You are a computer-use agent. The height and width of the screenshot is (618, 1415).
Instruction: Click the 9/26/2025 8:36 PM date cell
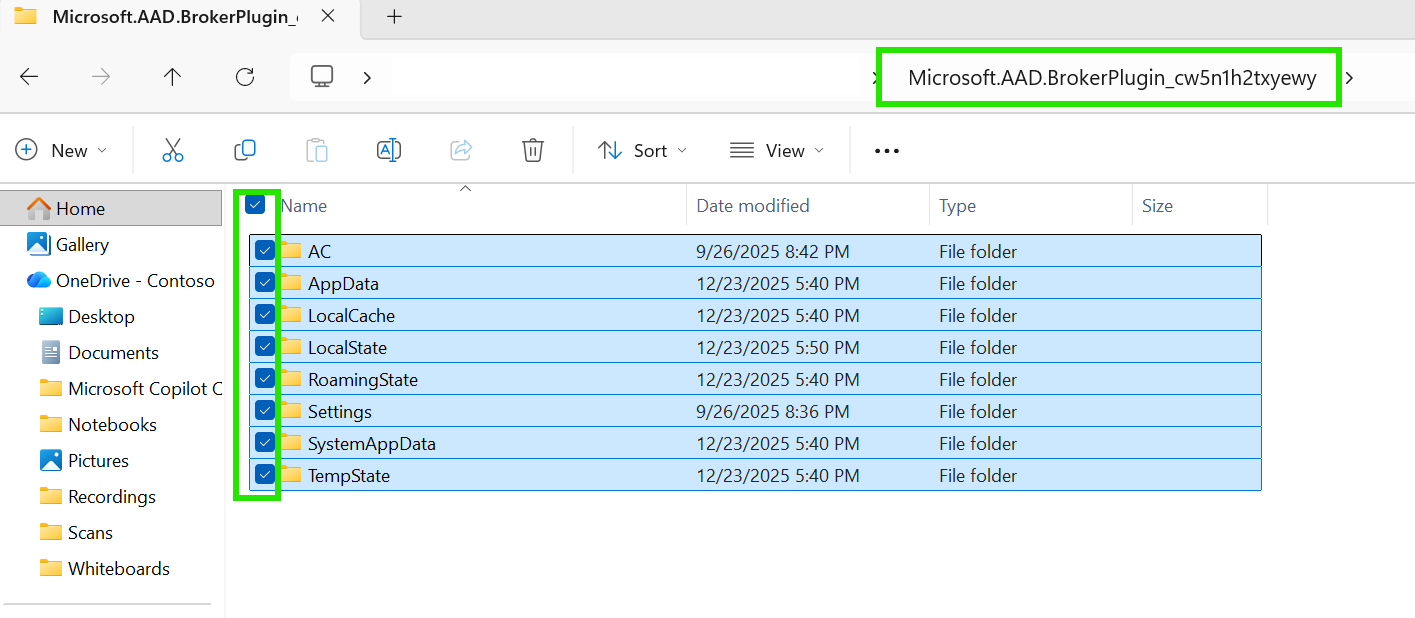click(773, 412)
